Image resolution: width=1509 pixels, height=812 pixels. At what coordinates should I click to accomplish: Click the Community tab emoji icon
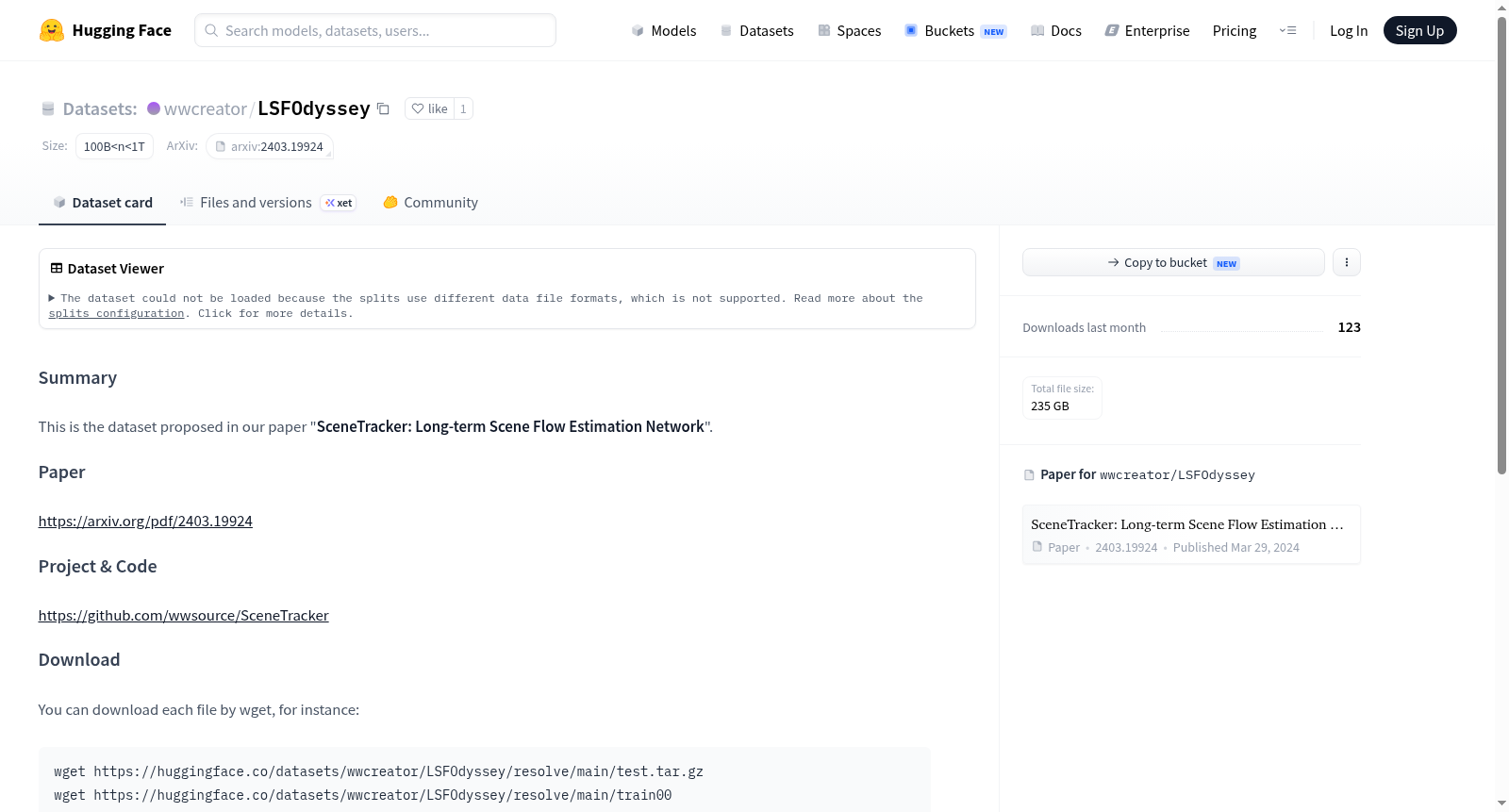[390, 202]
